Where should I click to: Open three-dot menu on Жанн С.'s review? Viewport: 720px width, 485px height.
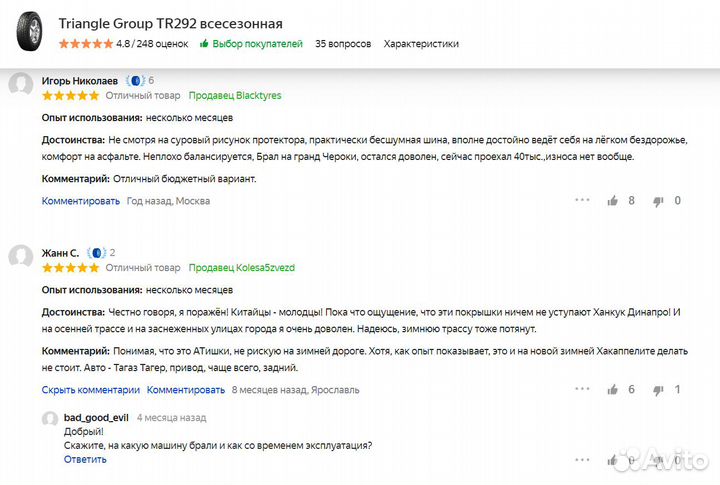click(x=582, y=389)
